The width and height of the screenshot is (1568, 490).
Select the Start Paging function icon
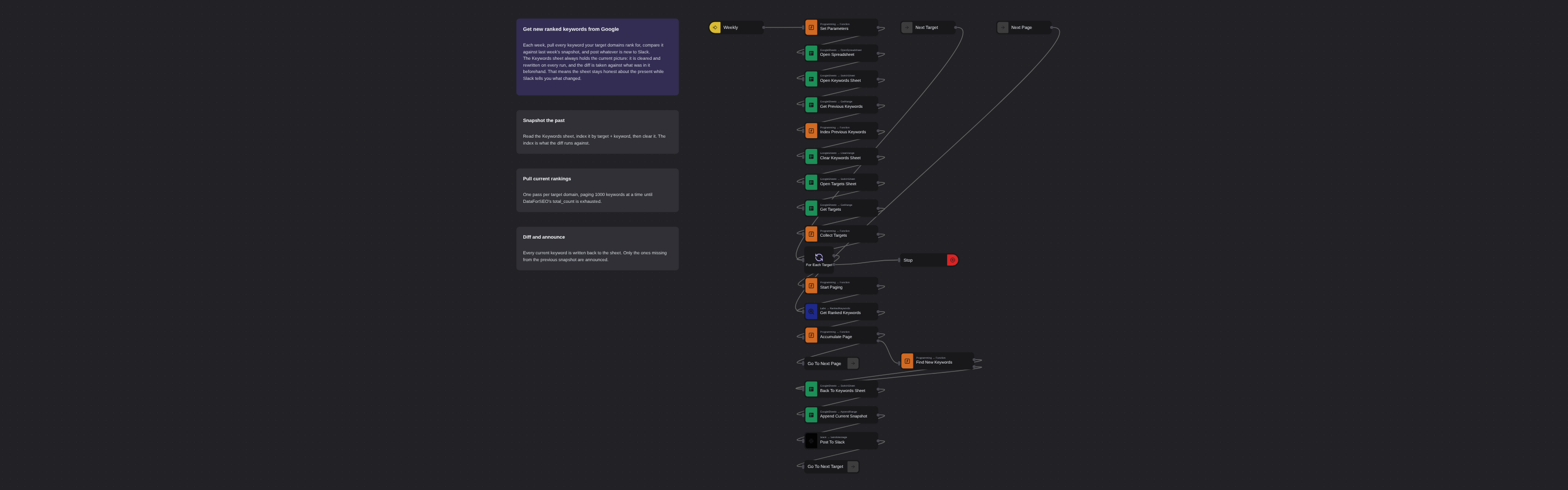(811, 286)
